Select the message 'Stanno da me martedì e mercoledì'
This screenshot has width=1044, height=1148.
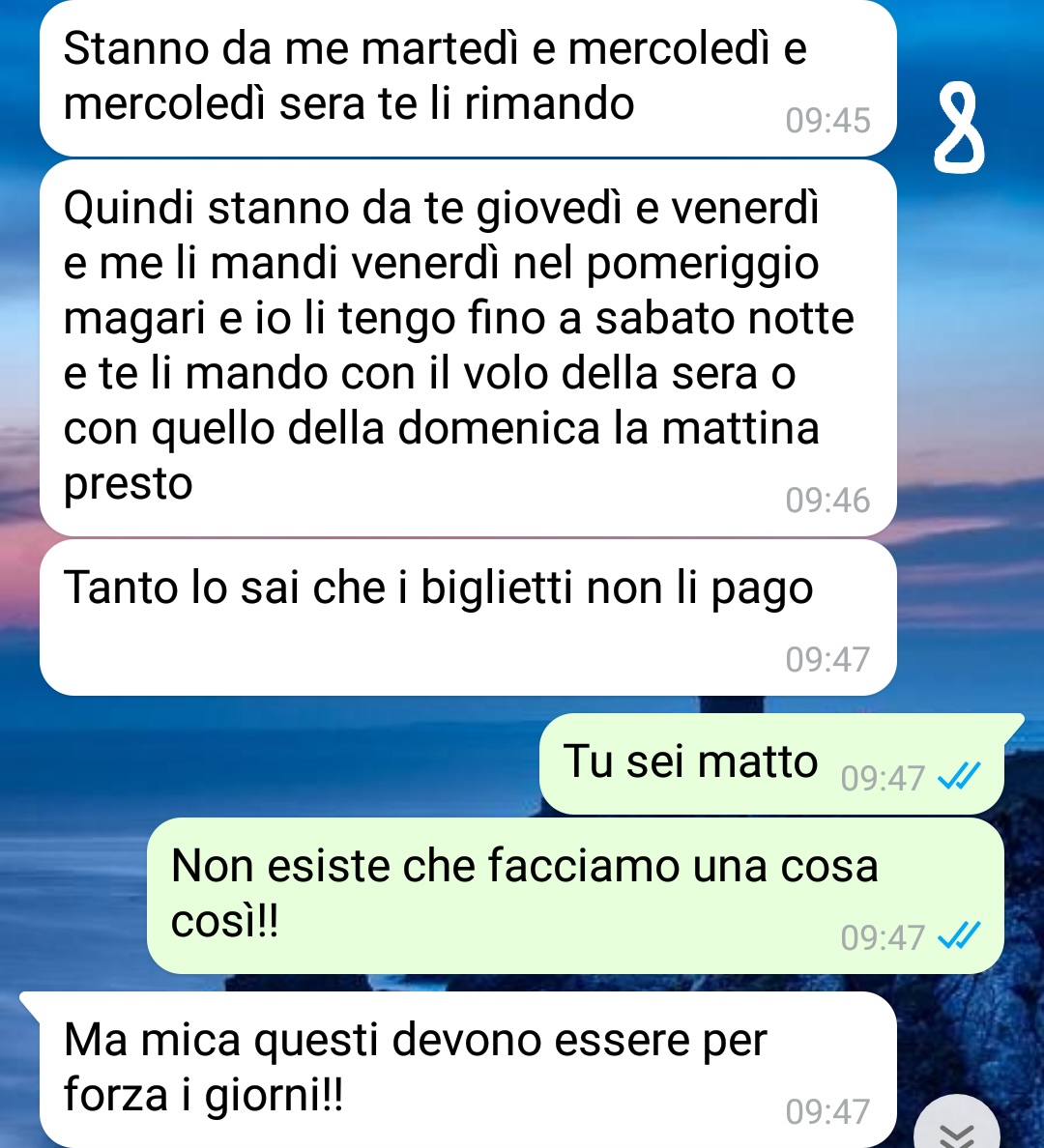coord(468,78)
